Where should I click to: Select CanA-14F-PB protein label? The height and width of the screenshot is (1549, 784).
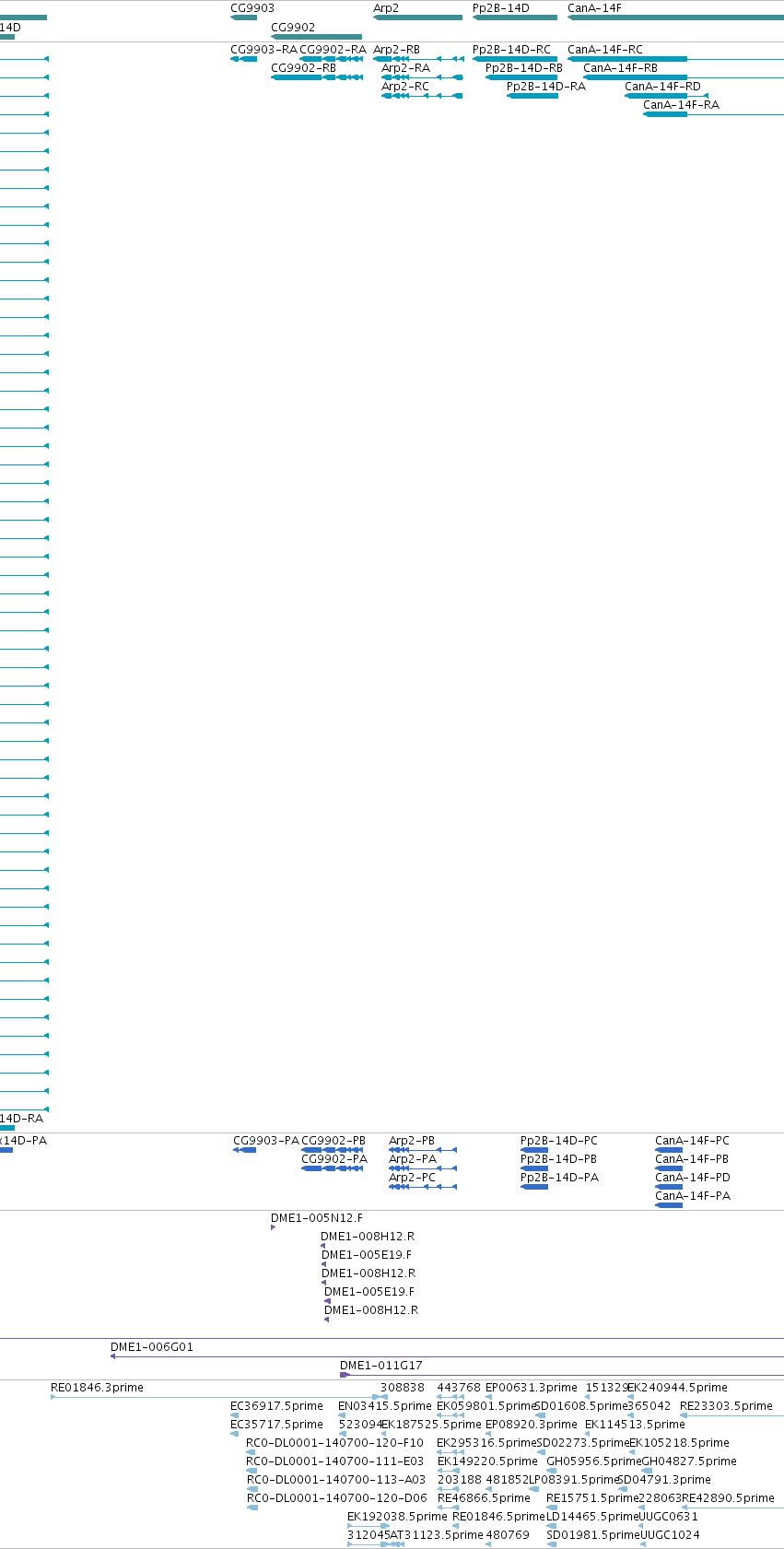click(692, 1159)
